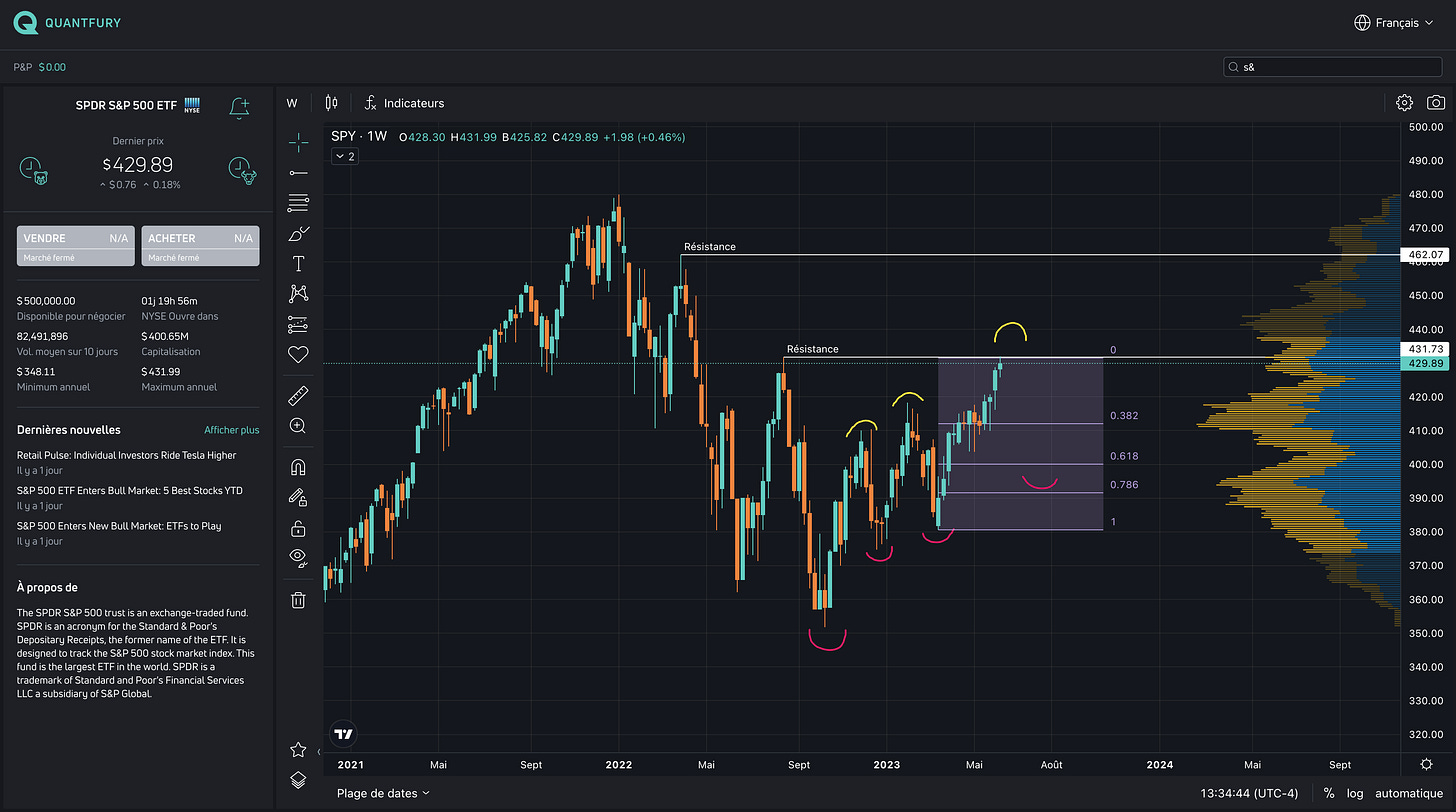Click the Quantfury logo
This screenshot has width=1456, height=812.
(69, 22)
